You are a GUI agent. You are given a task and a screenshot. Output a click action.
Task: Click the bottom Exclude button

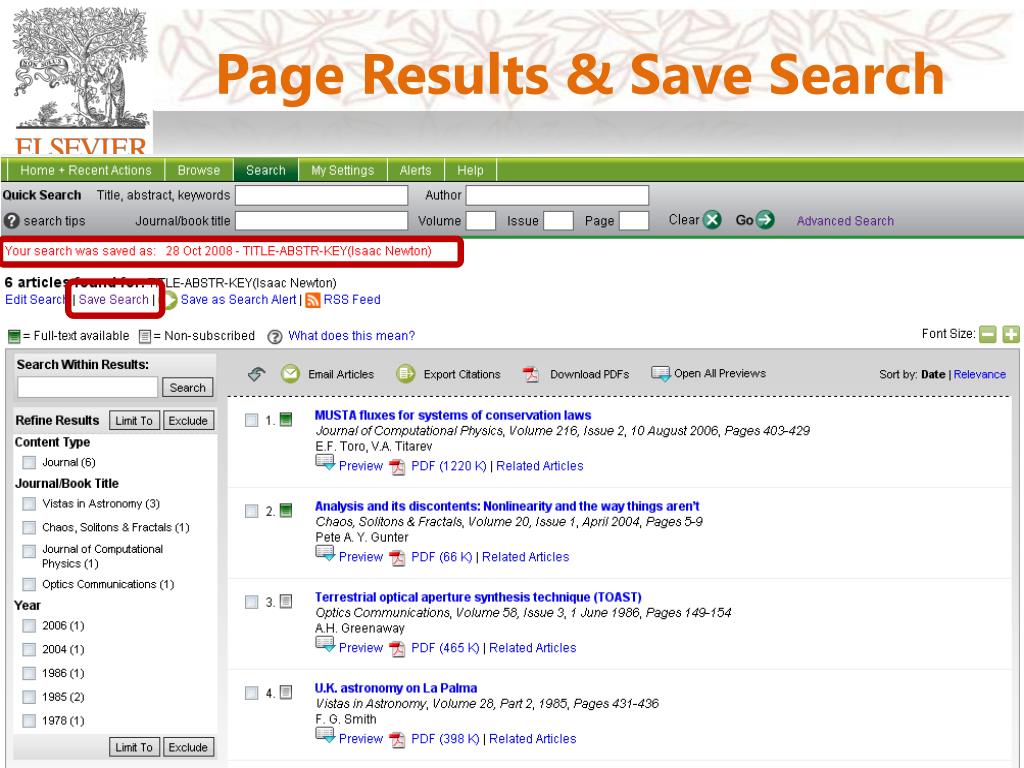188,747
